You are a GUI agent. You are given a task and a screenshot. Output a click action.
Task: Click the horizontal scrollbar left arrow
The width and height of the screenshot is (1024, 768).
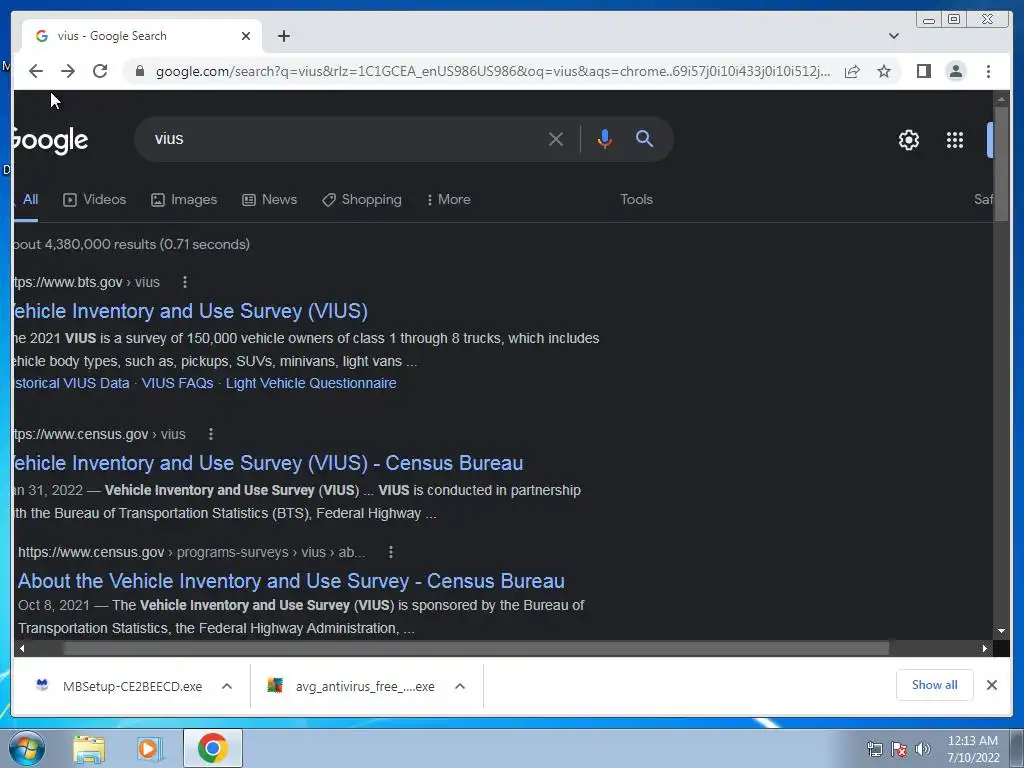click(22, 648)
